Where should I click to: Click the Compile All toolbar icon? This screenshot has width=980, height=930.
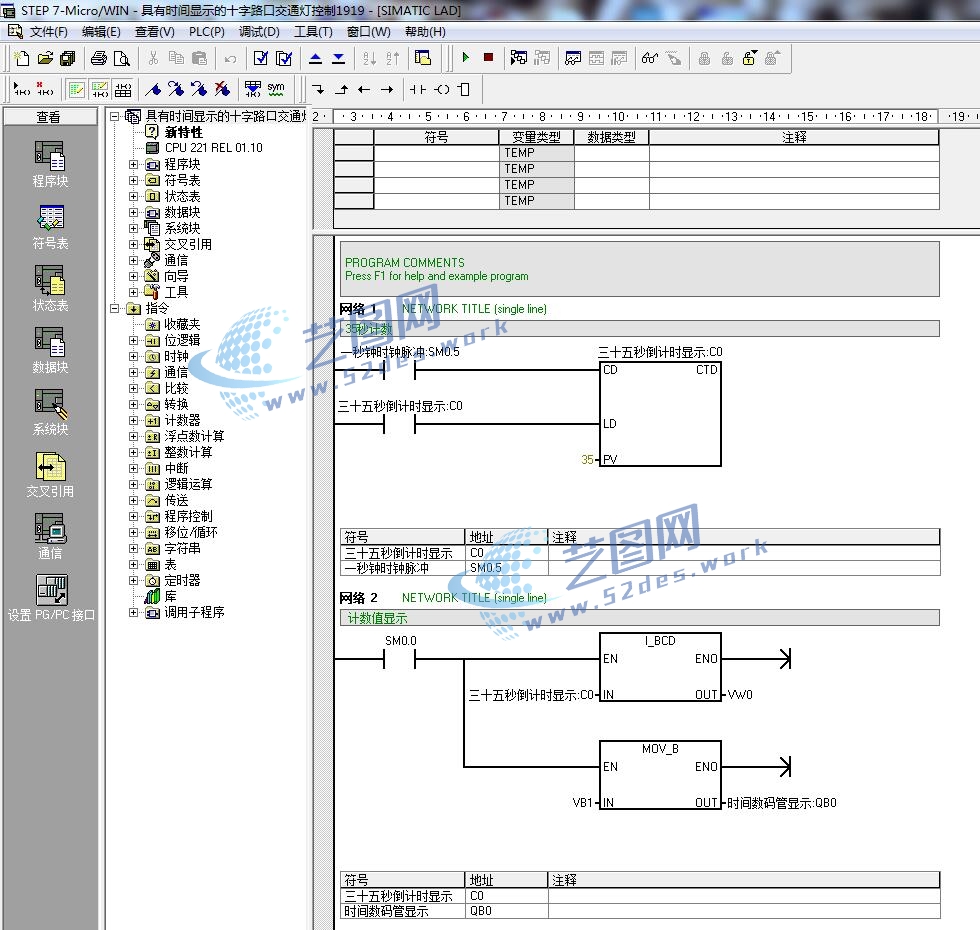[284, 59]
